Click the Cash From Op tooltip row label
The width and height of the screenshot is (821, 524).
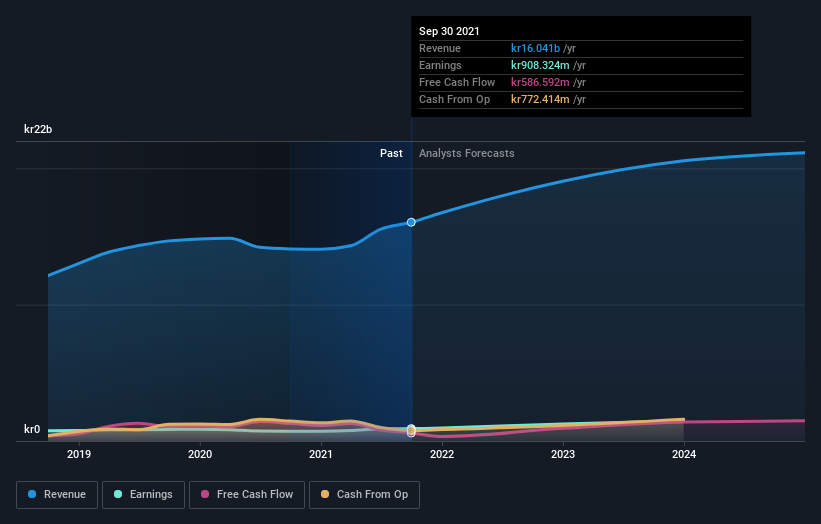(x=454, y=99)
